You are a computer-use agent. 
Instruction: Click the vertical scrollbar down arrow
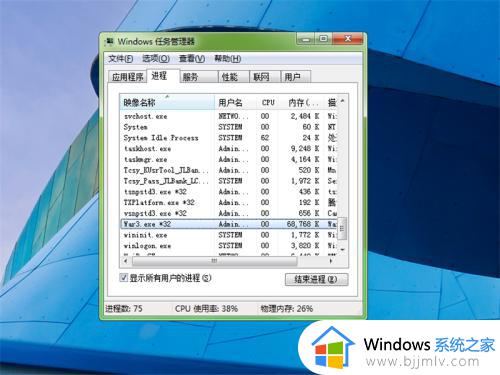point(343,250)
